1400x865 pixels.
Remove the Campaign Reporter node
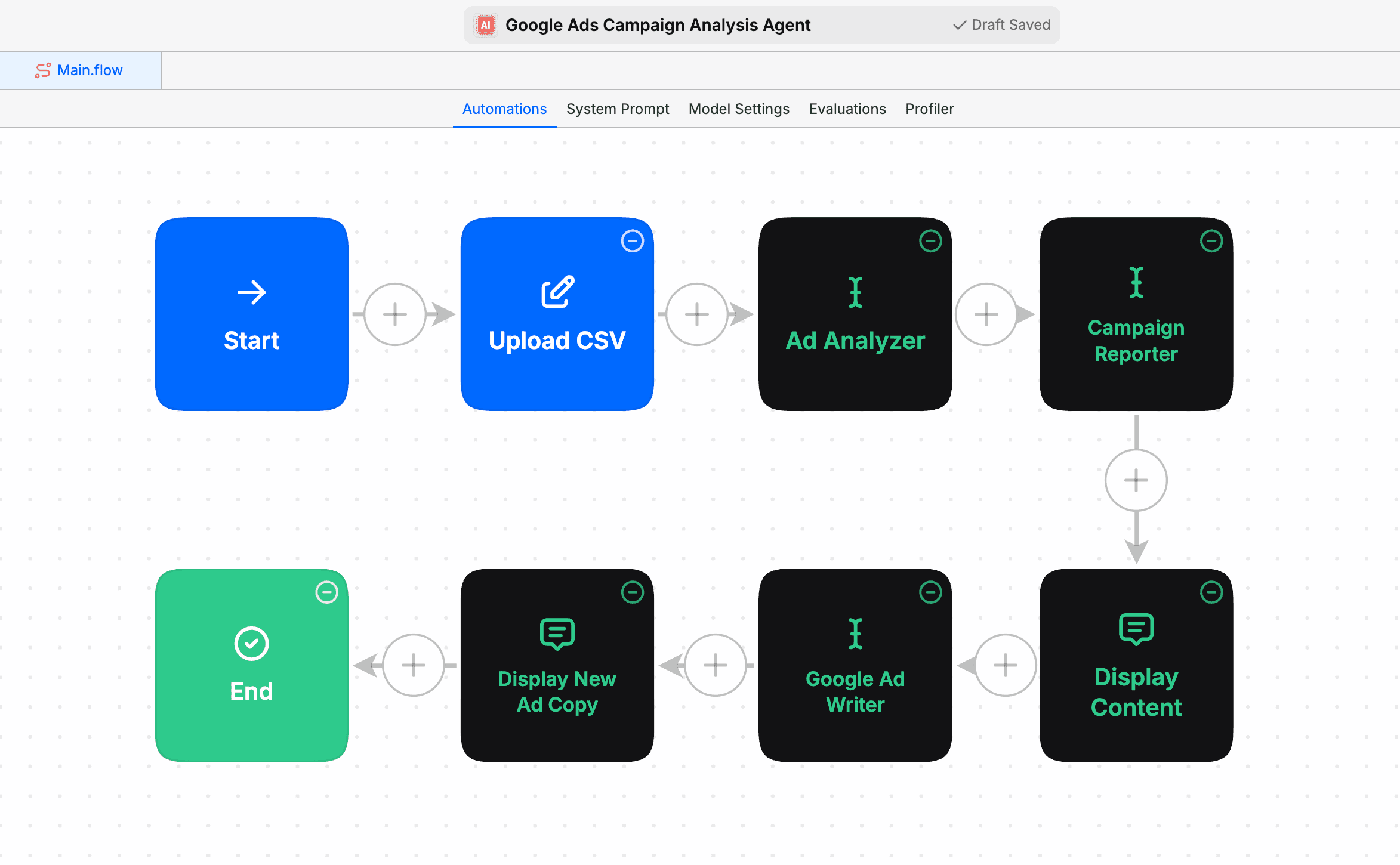click(x=1211, y=241)
